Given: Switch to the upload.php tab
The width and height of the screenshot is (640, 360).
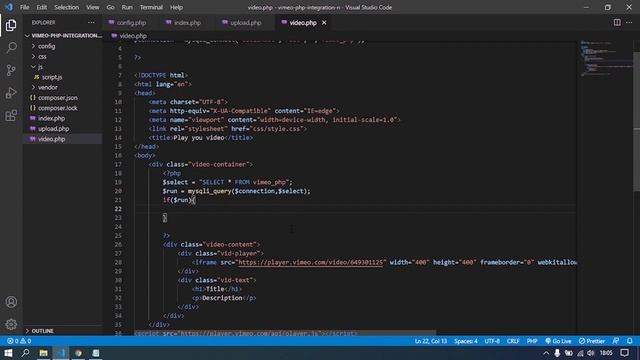Looking at the screenshot, I should click(246, 23).
